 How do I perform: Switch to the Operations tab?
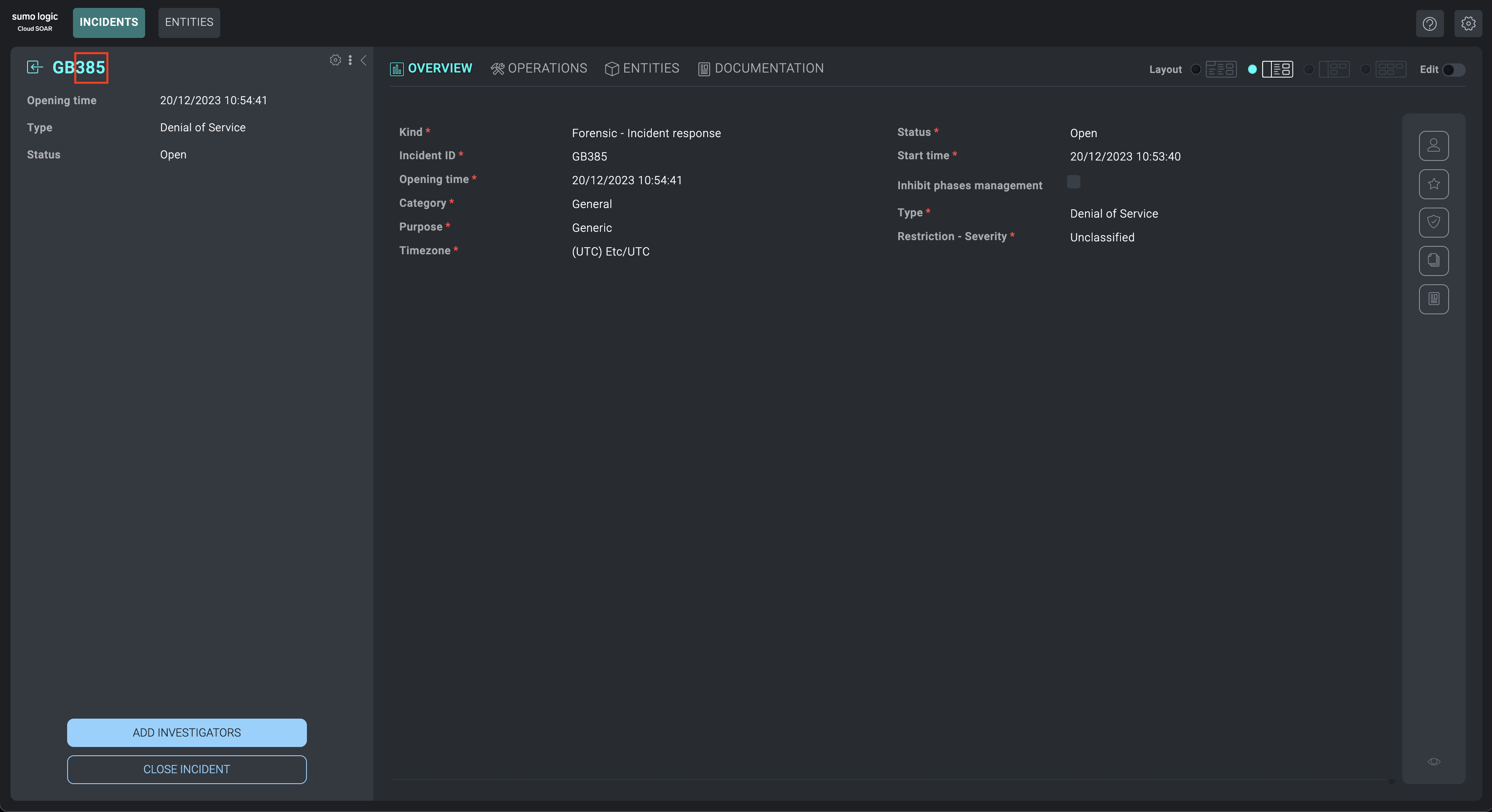pyautogui.click(x=539, y=68)
